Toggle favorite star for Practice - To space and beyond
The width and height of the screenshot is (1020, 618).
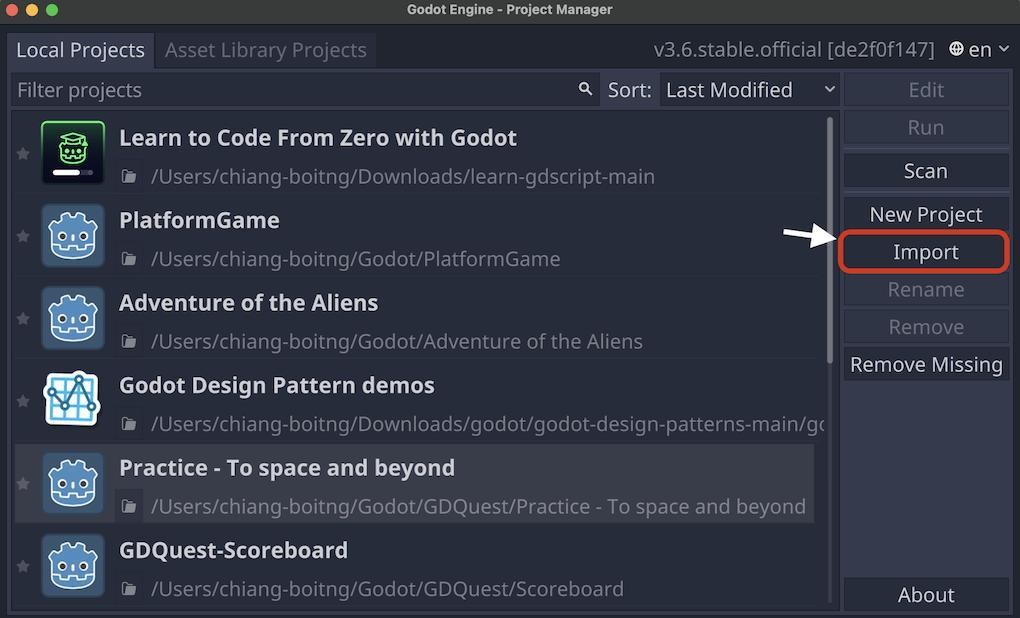tap(23, 483)
